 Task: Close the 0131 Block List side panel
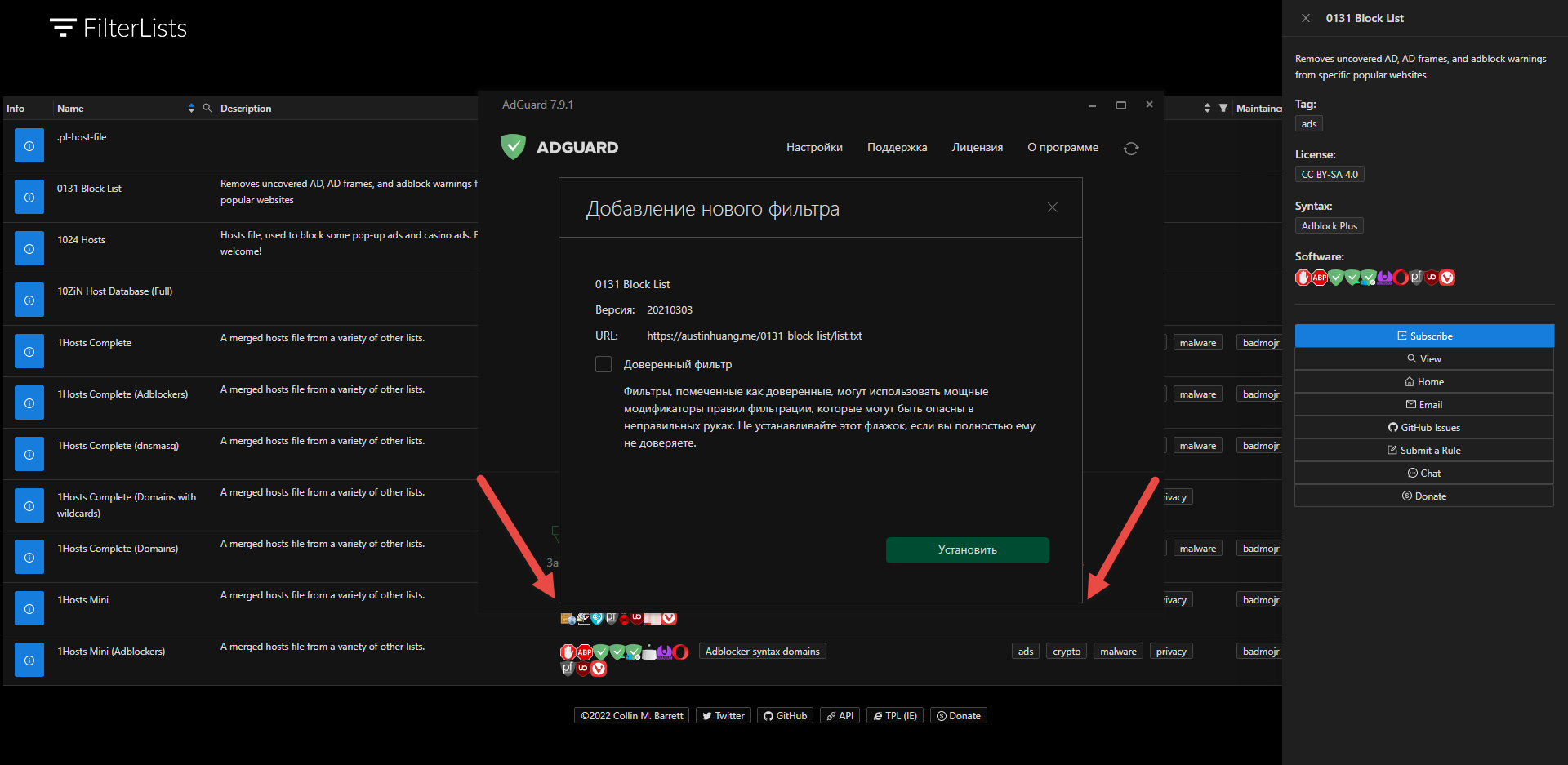click(1306, 18)
